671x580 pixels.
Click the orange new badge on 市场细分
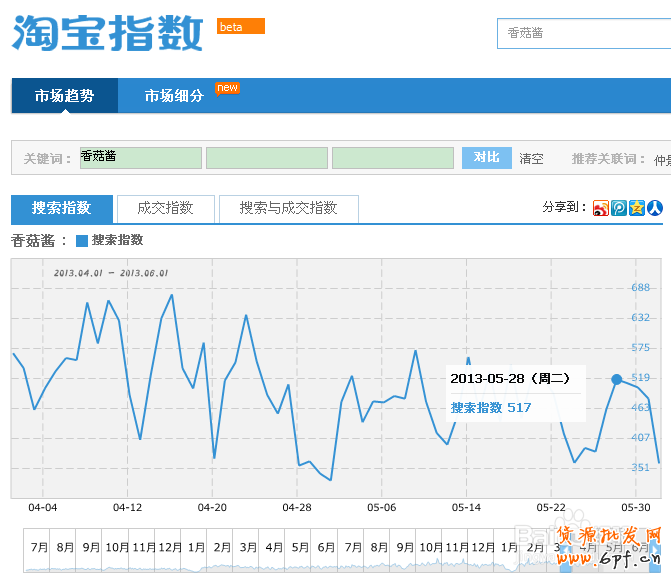(228, 87)
